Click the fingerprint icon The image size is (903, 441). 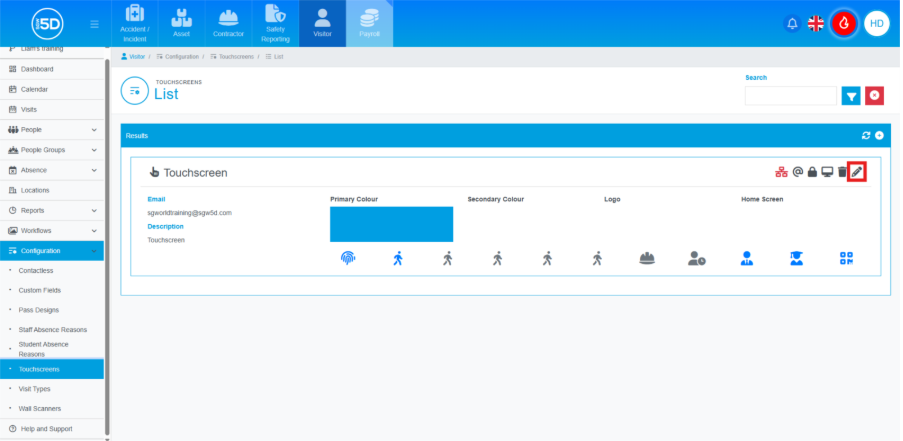(348, 258)
